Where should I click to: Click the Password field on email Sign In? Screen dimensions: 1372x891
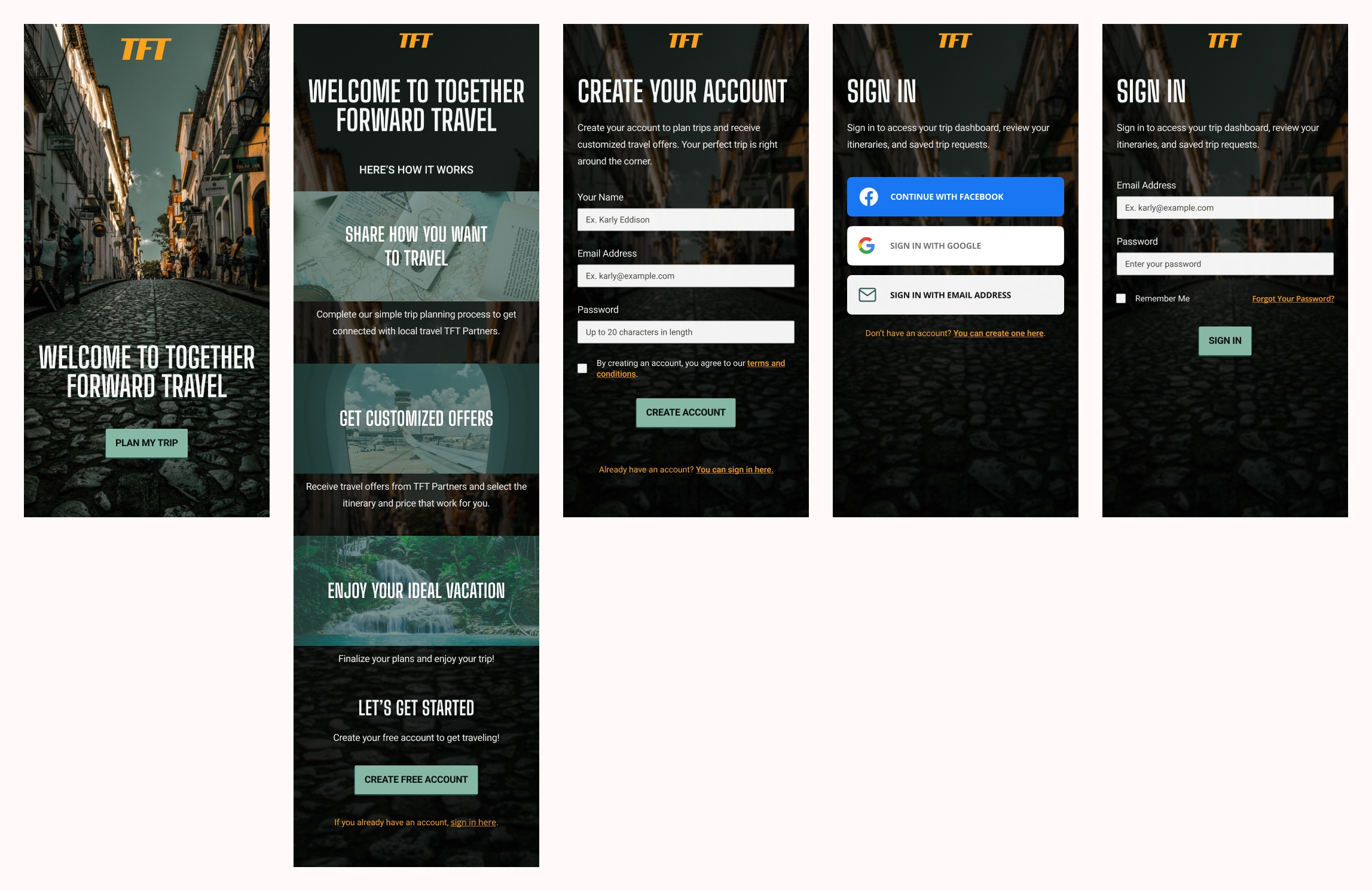1225,263
